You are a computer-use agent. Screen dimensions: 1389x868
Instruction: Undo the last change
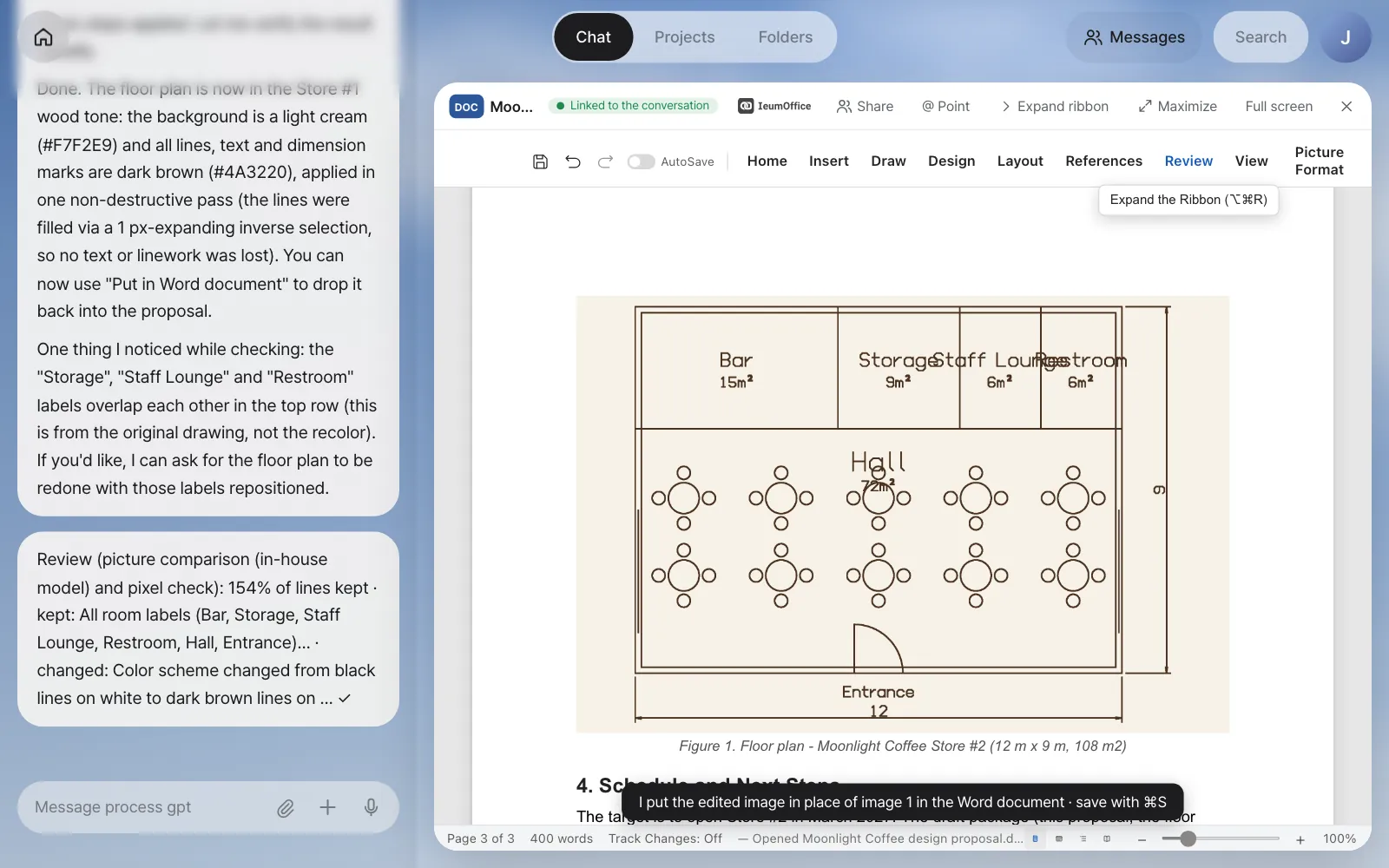click(573, 161)
